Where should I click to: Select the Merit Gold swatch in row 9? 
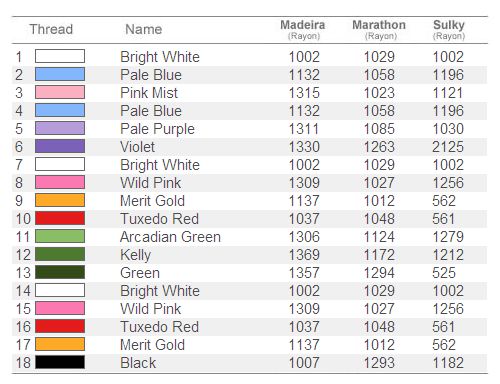point(60,200)
